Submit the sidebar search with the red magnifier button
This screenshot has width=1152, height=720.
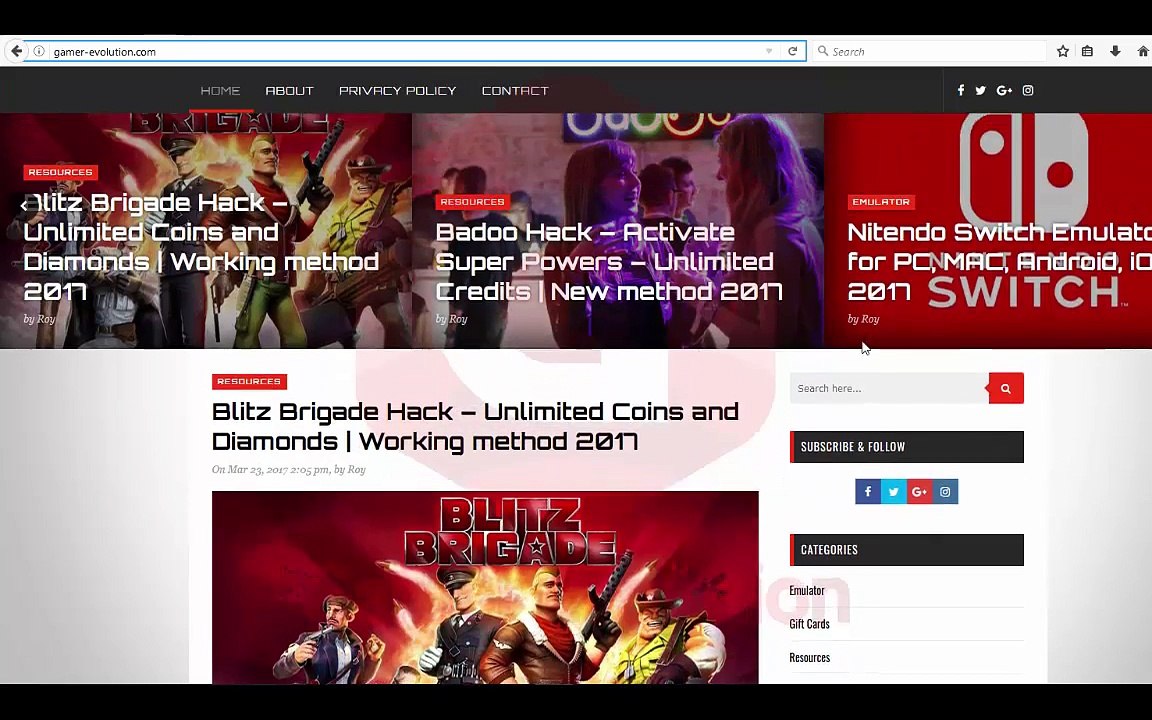point(1006,388)
